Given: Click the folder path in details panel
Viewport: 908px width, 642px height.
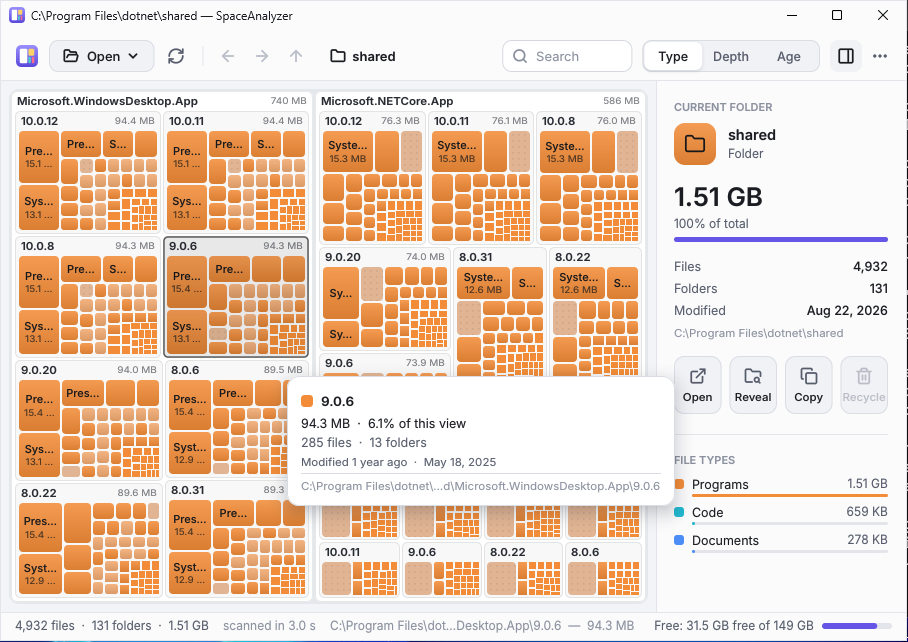Looking at the screenshot, I should click(x=759, y=333).
